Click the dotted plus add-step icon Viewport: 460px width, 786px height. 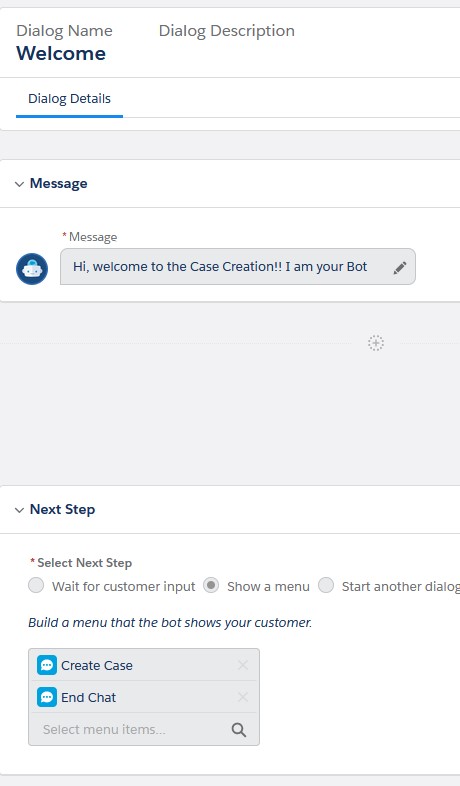point(376,343)
